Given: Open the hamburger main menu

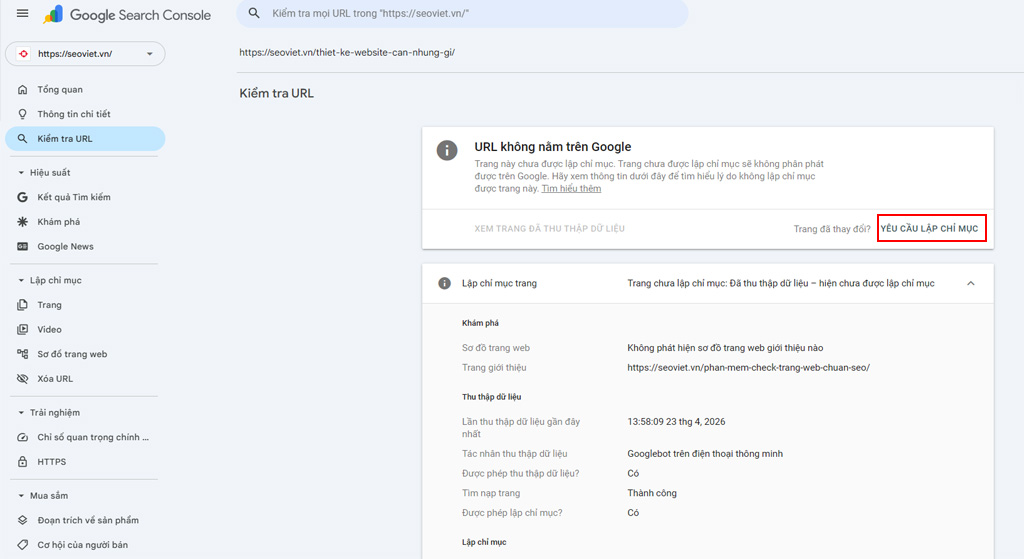Looking at the screenshot, I should pyautogui.click(x=22, y=14).
